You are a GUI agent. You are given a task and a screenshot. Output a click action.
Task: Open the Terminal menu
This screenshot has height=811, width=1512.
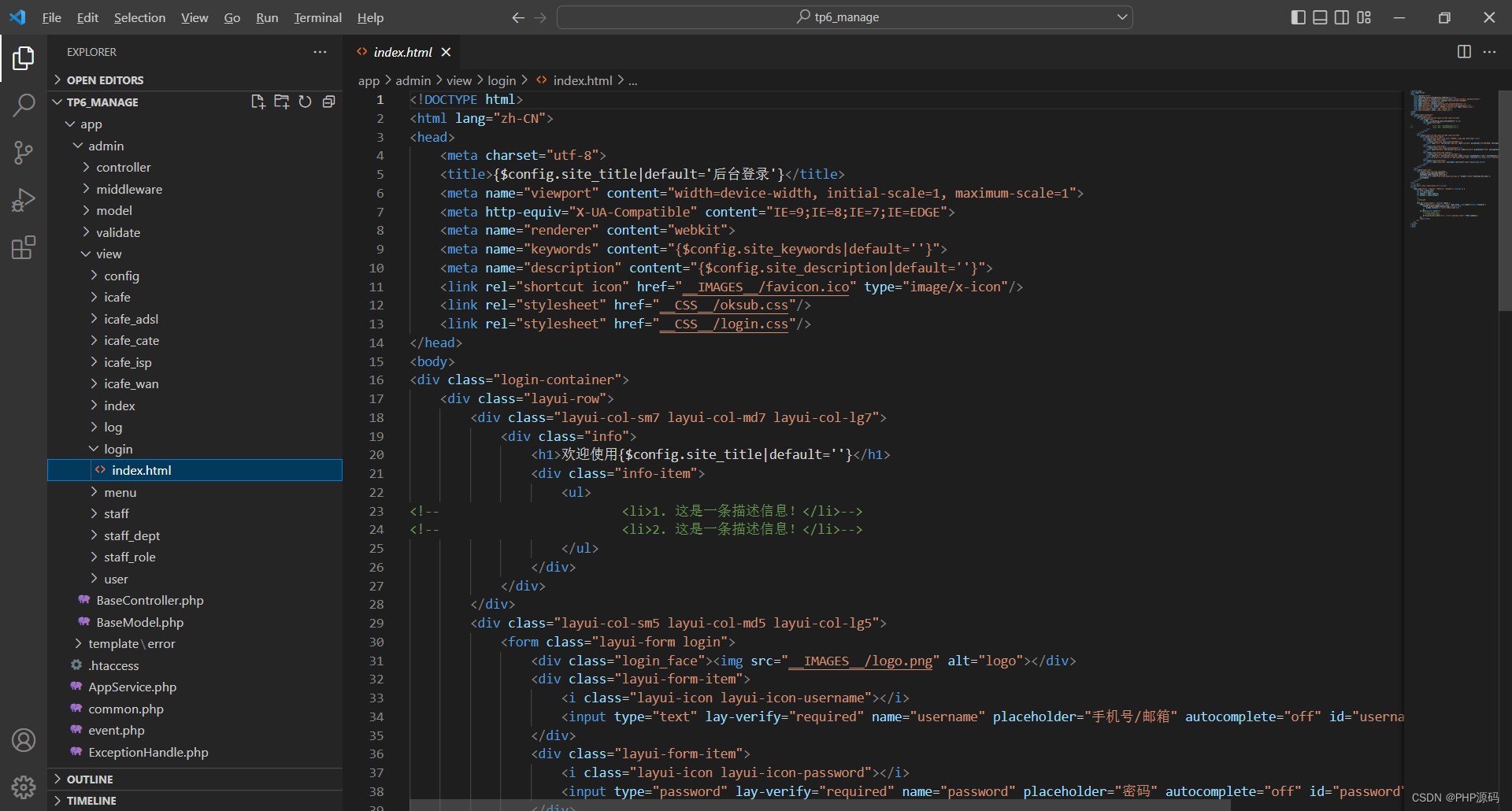[x=317, y=17]
